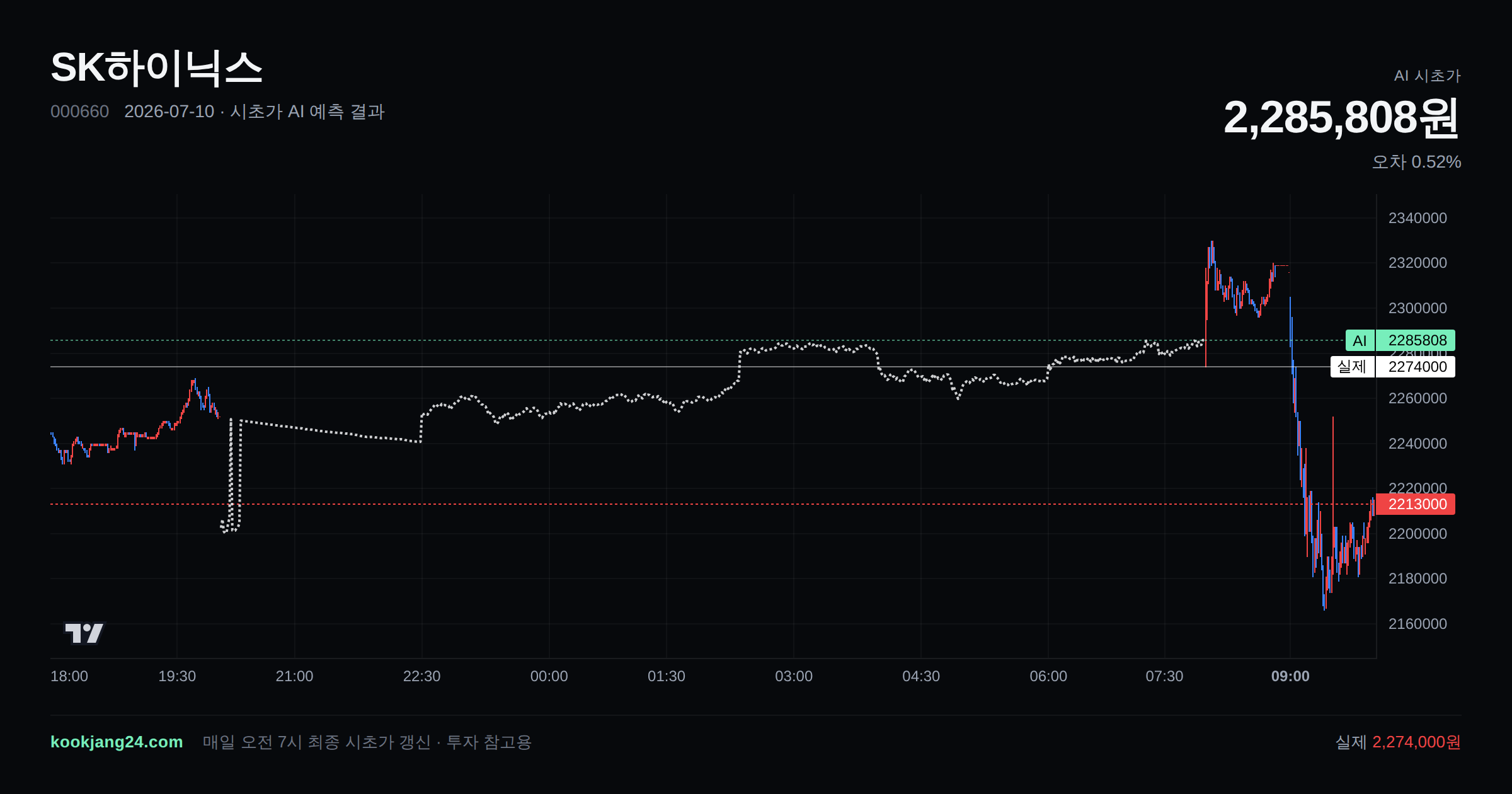Click the footer actual price 2,274,000원
The image size is (1512, 794).
pyautogui.click(x=1416, y=742)
